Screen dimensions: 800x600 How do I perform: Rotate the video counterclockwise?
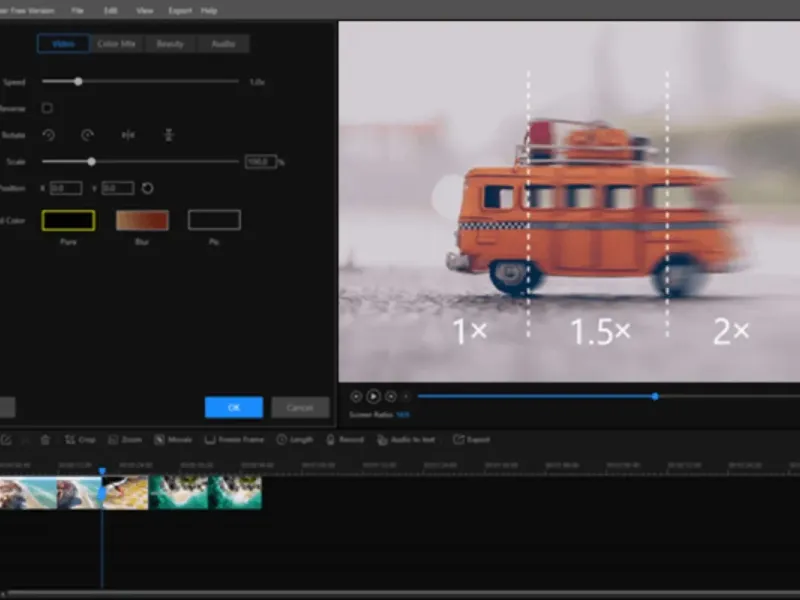point(48,135)
